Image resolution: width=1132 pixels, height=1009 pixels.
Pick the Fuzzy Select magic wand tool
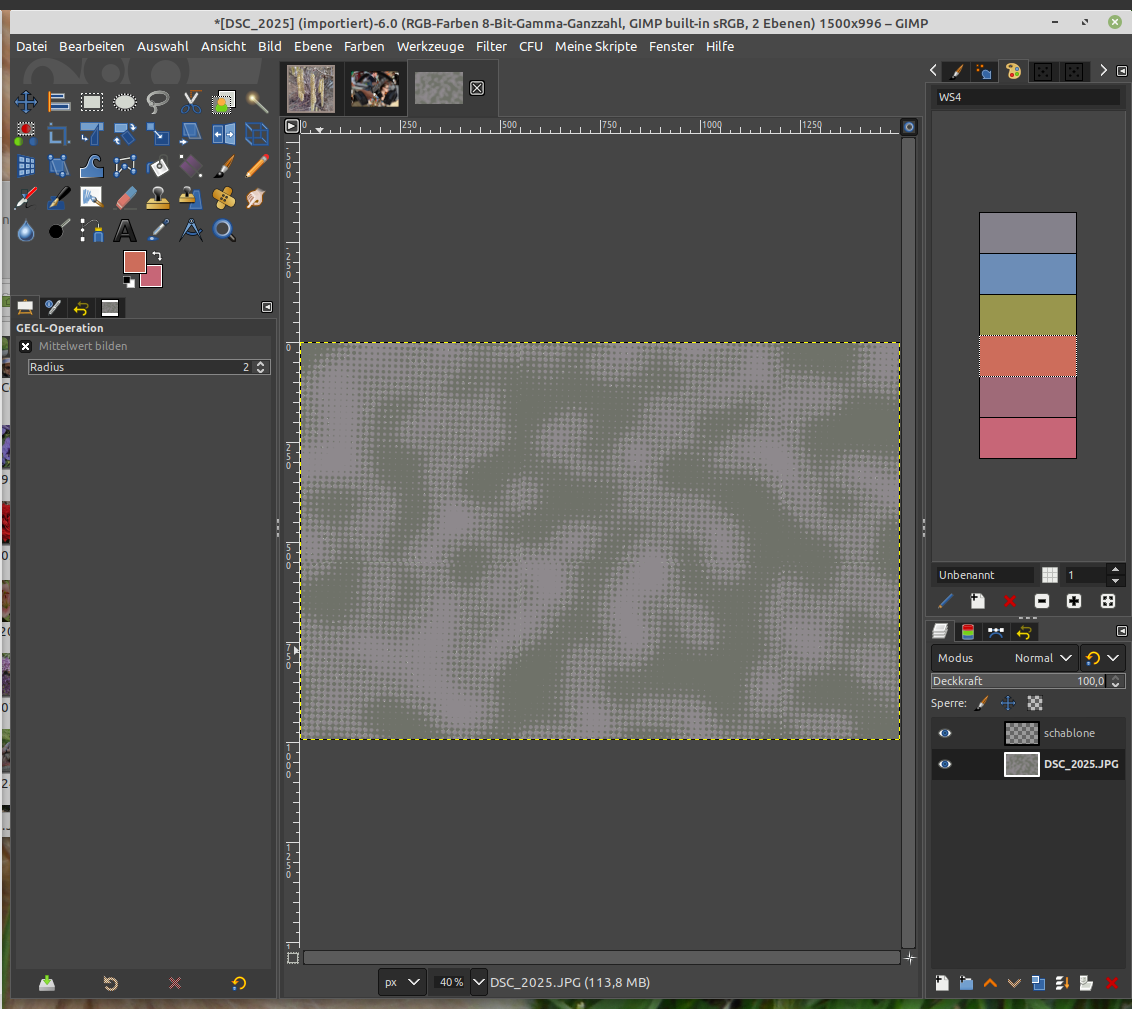(x=257, y=102)
